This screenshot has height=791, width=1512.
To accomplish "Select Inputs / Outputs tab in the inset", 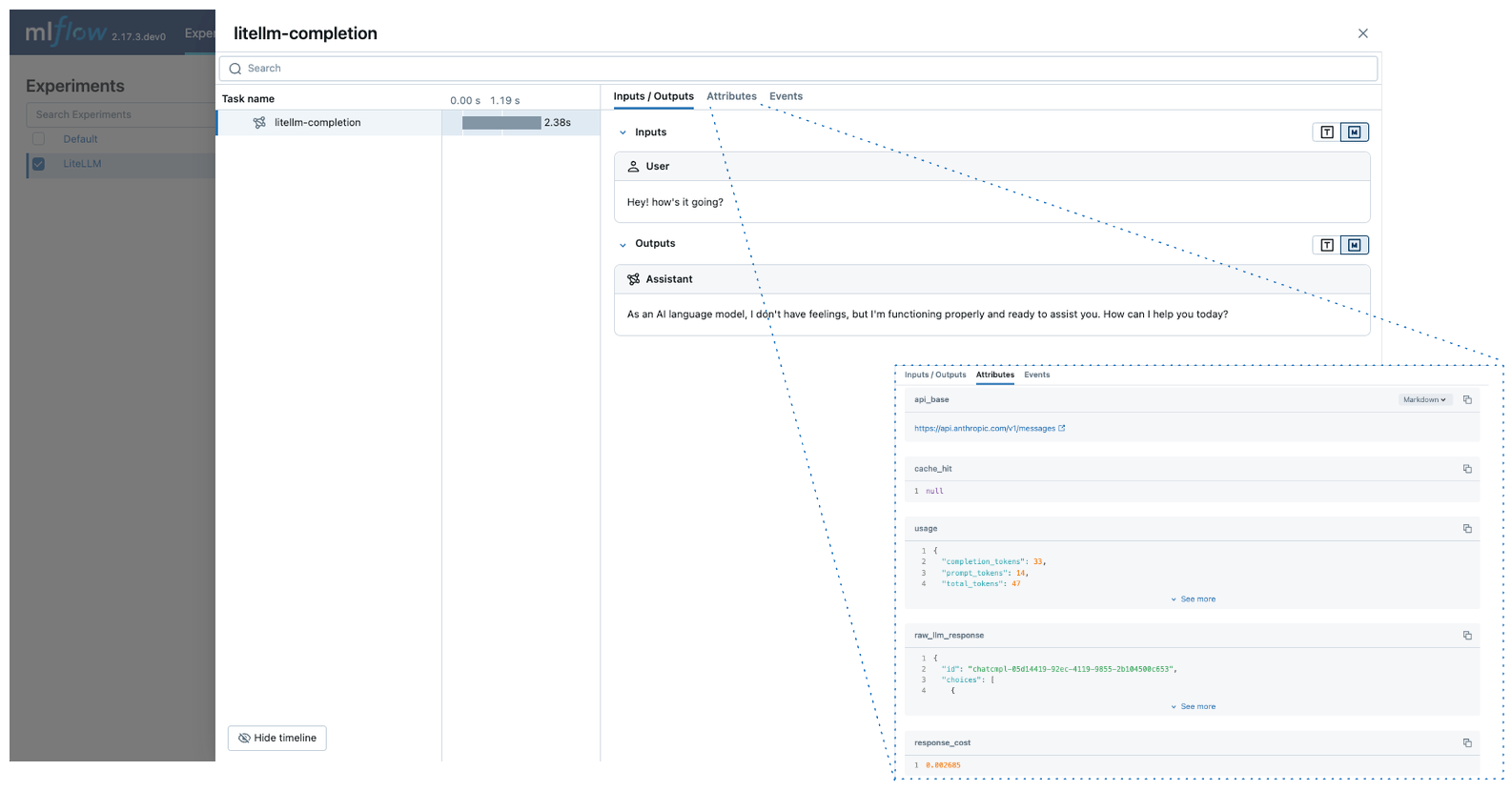I will (x=934, y=375).
